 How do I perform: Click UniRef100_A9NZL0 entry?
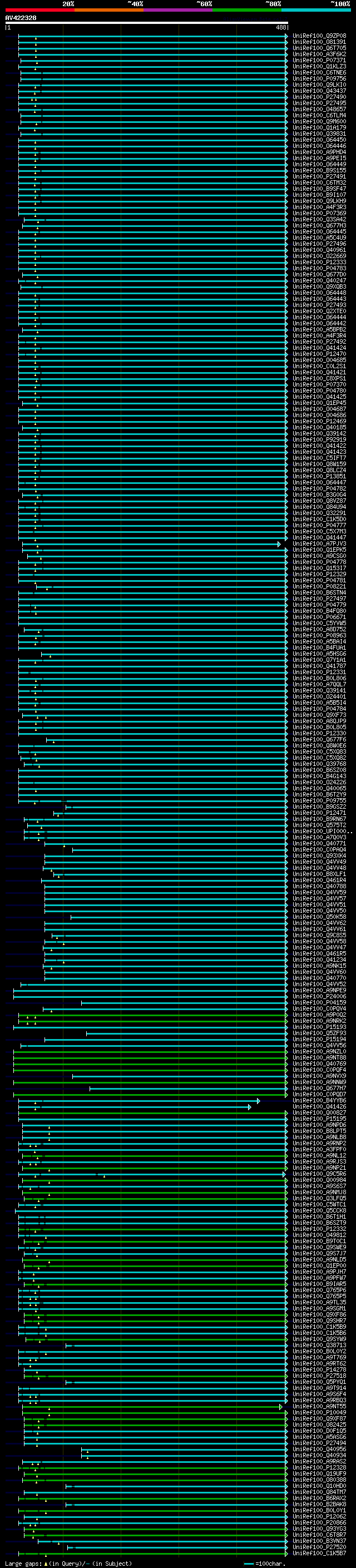click(319, 1051)
